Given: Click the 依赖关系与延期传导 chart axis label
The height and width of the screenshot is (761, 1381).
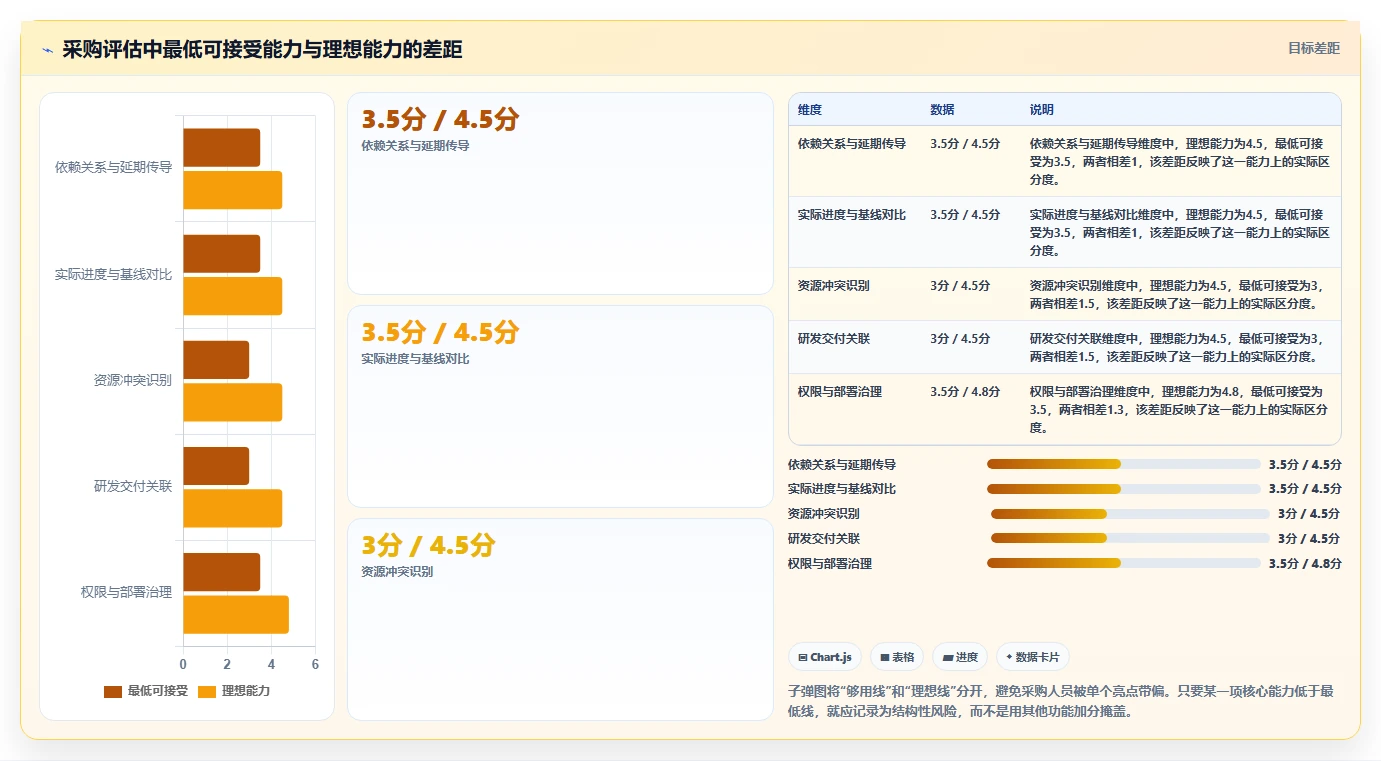Looking at the screenshot, I should coord(113,167).
